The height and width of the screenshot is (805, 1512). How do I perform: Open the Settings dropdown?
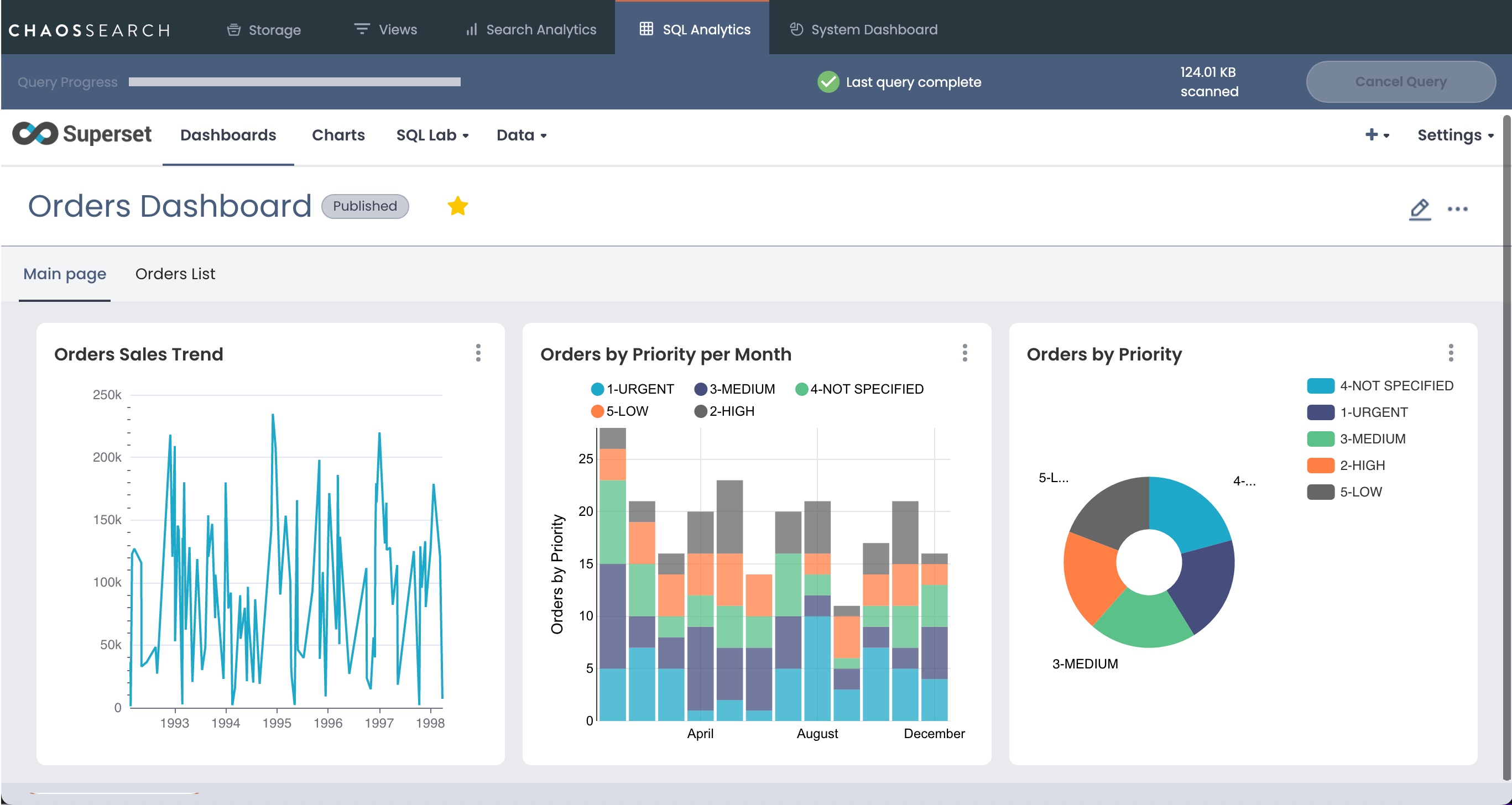[1454, 135]
